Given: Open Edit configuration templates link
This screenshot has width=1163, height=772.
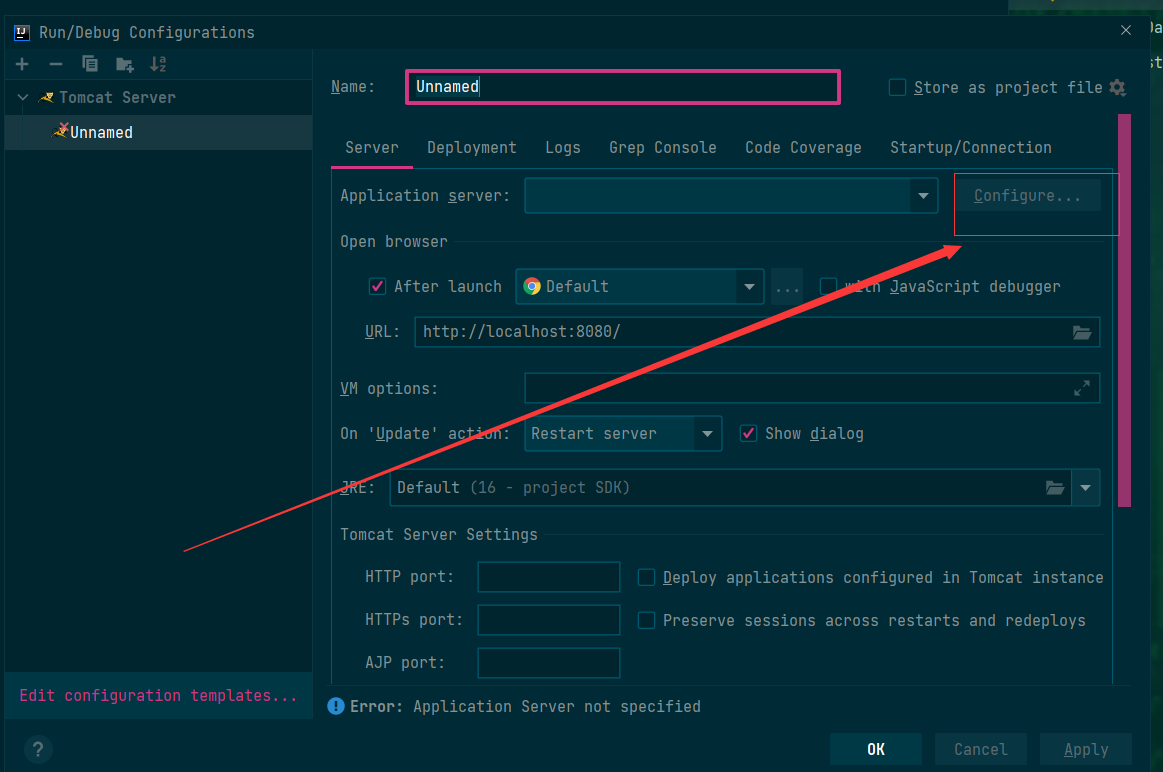Looking at the screenshot, I should [x=158, y=696].
